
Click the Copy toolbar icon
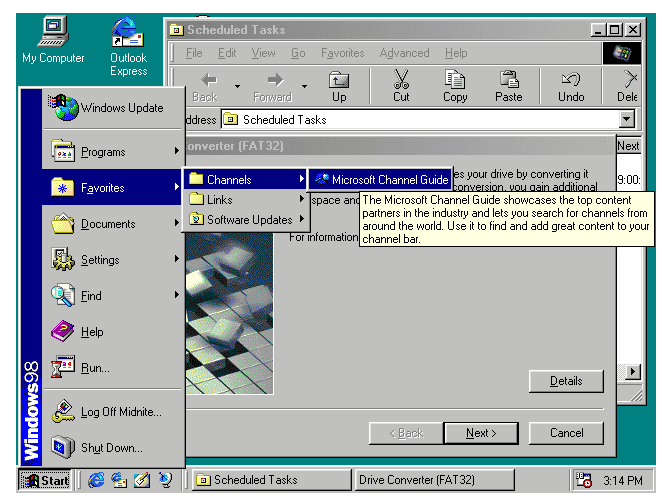455,85
